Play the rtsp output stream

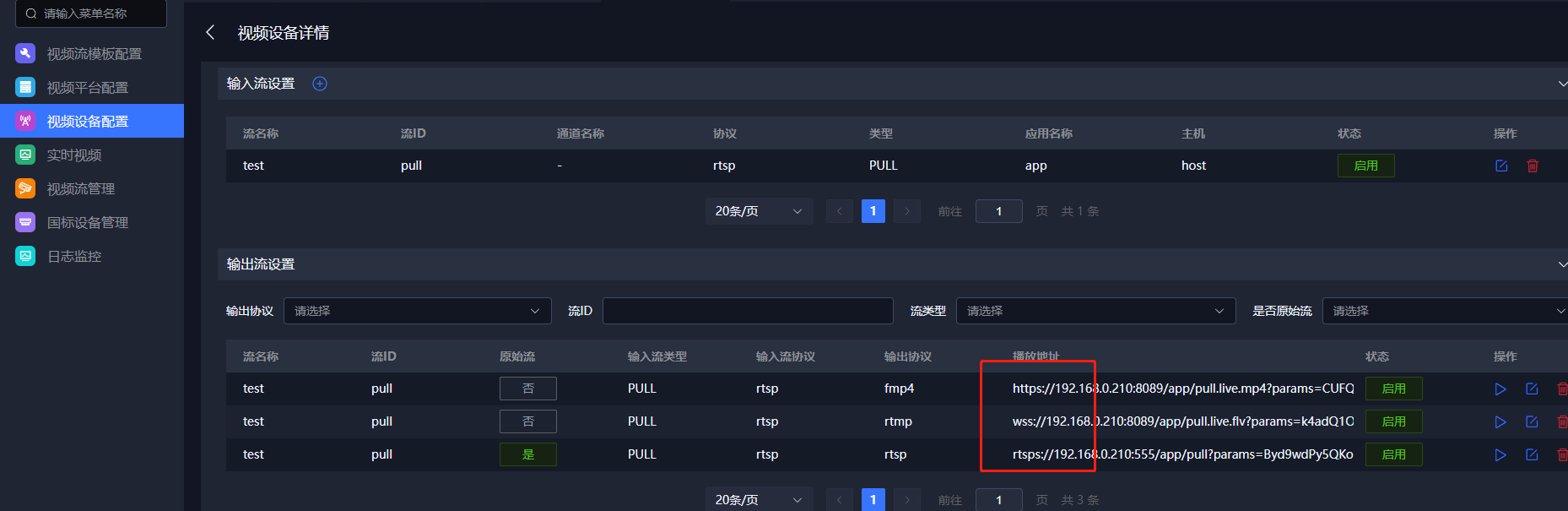[1500, 454]
